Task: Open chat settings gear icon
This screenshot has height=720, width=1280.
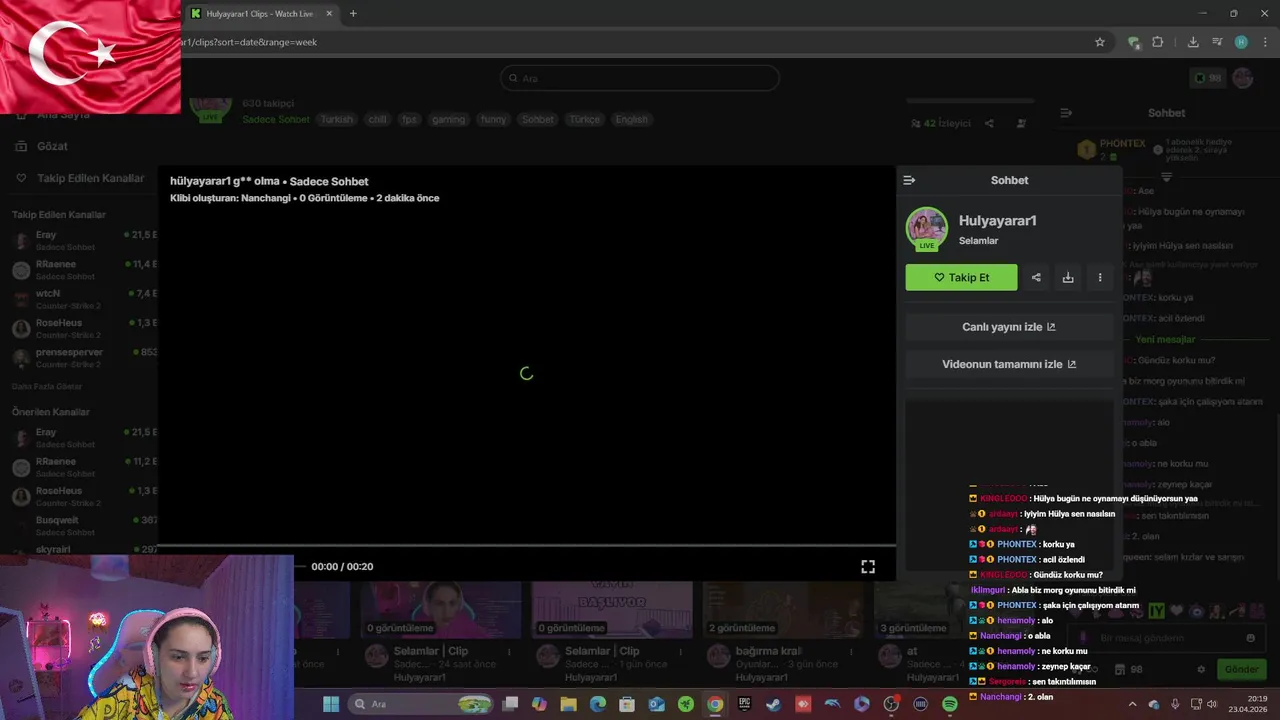Action: click(1201, 669)
